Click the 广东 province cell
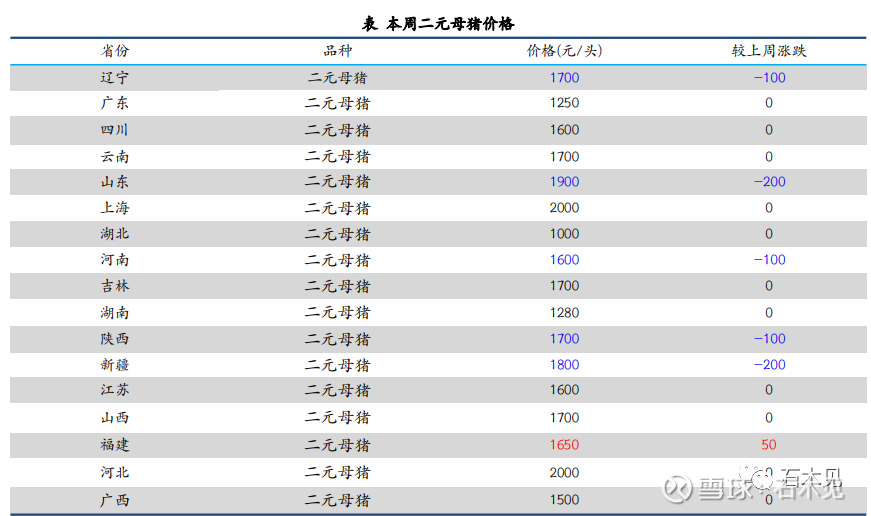871x516 pixels. 115,103
